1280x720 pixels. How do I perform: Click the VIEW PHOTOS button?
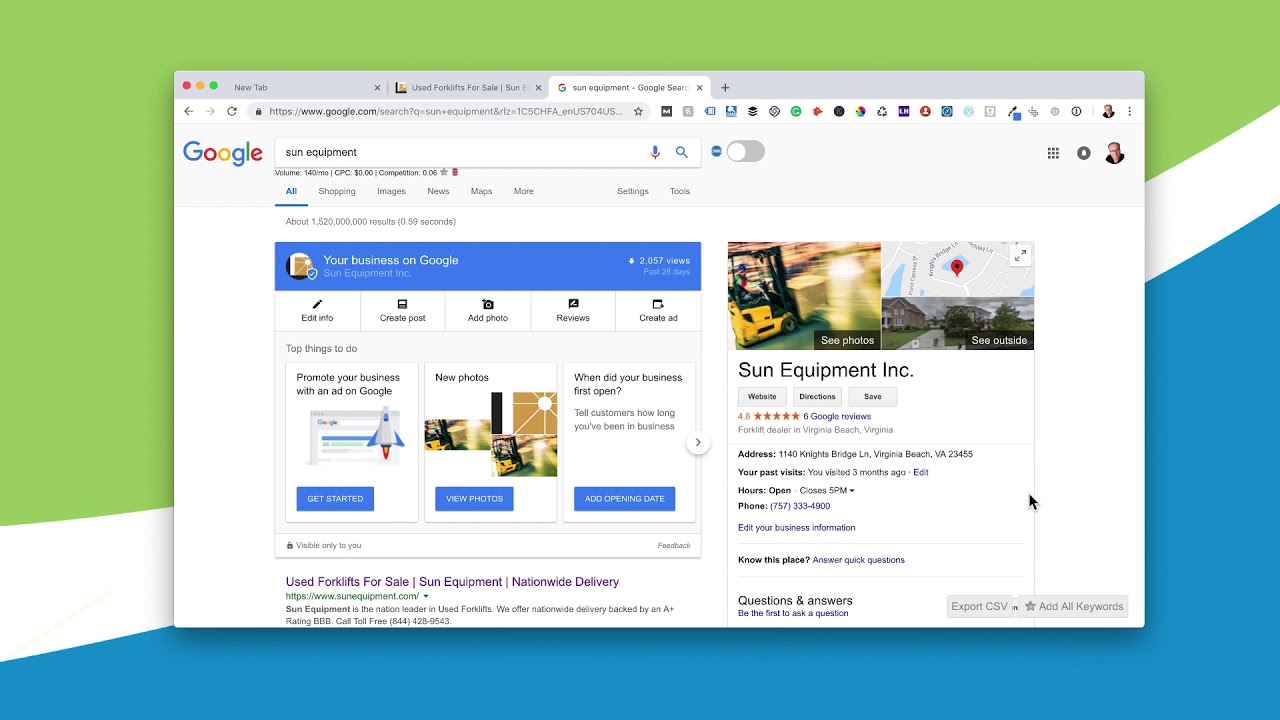[474, 499]
